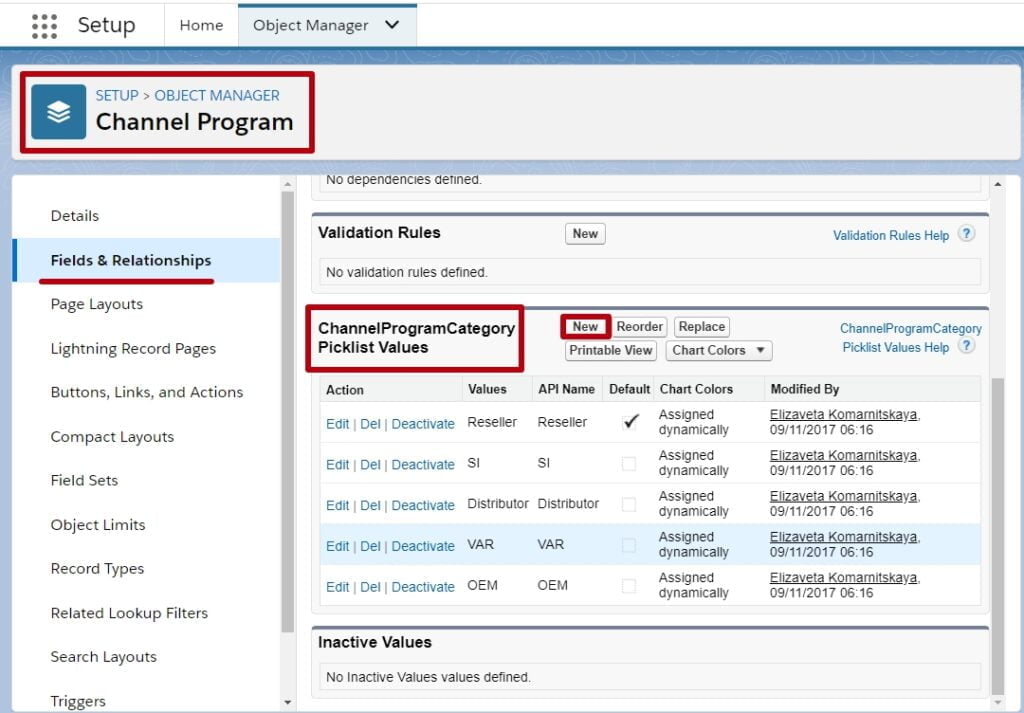Open Triggers in the sidebar
Viewport: 1024px width, 713px height.
point(78,701)
